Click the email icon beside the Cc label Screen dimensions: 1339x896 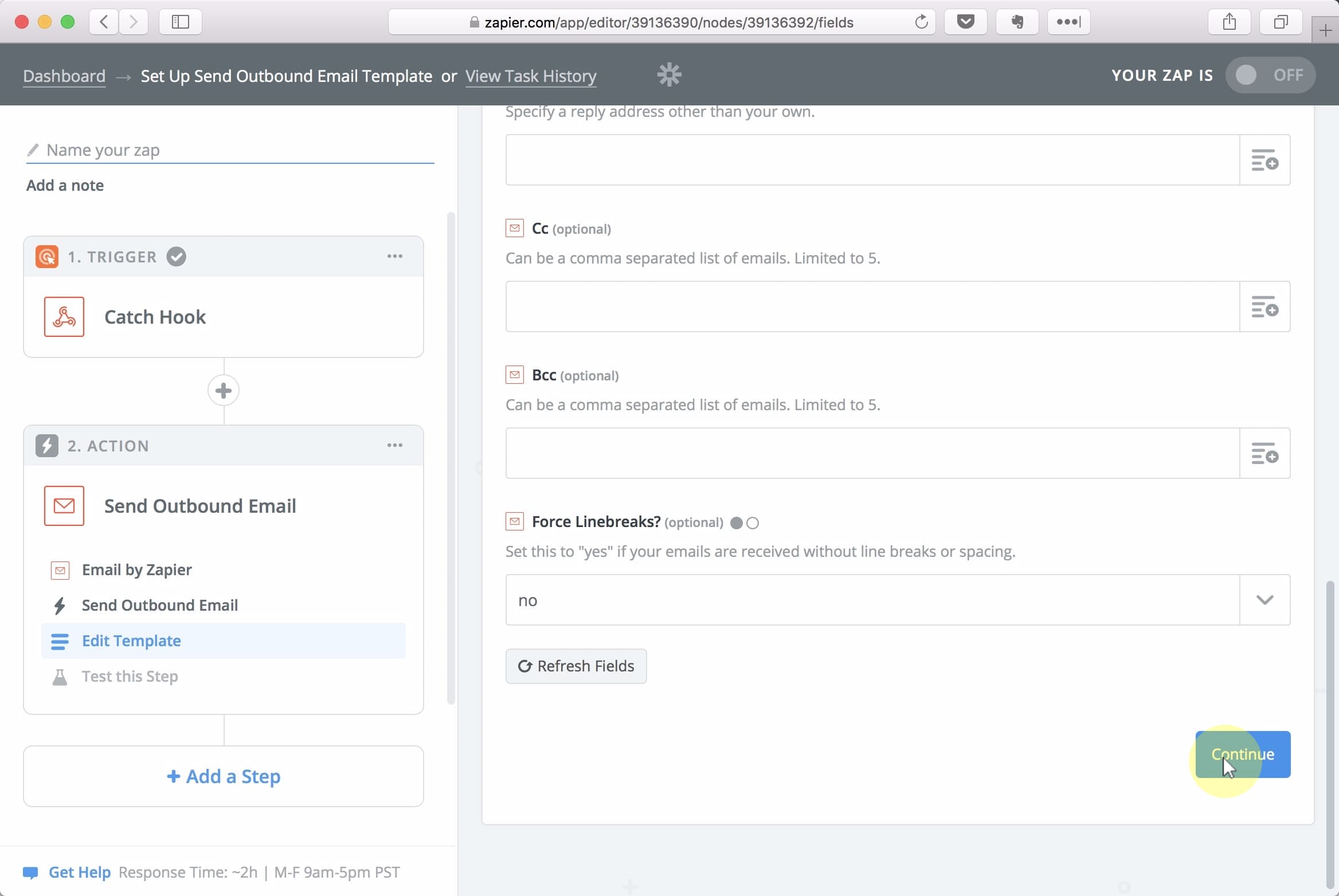514,228
